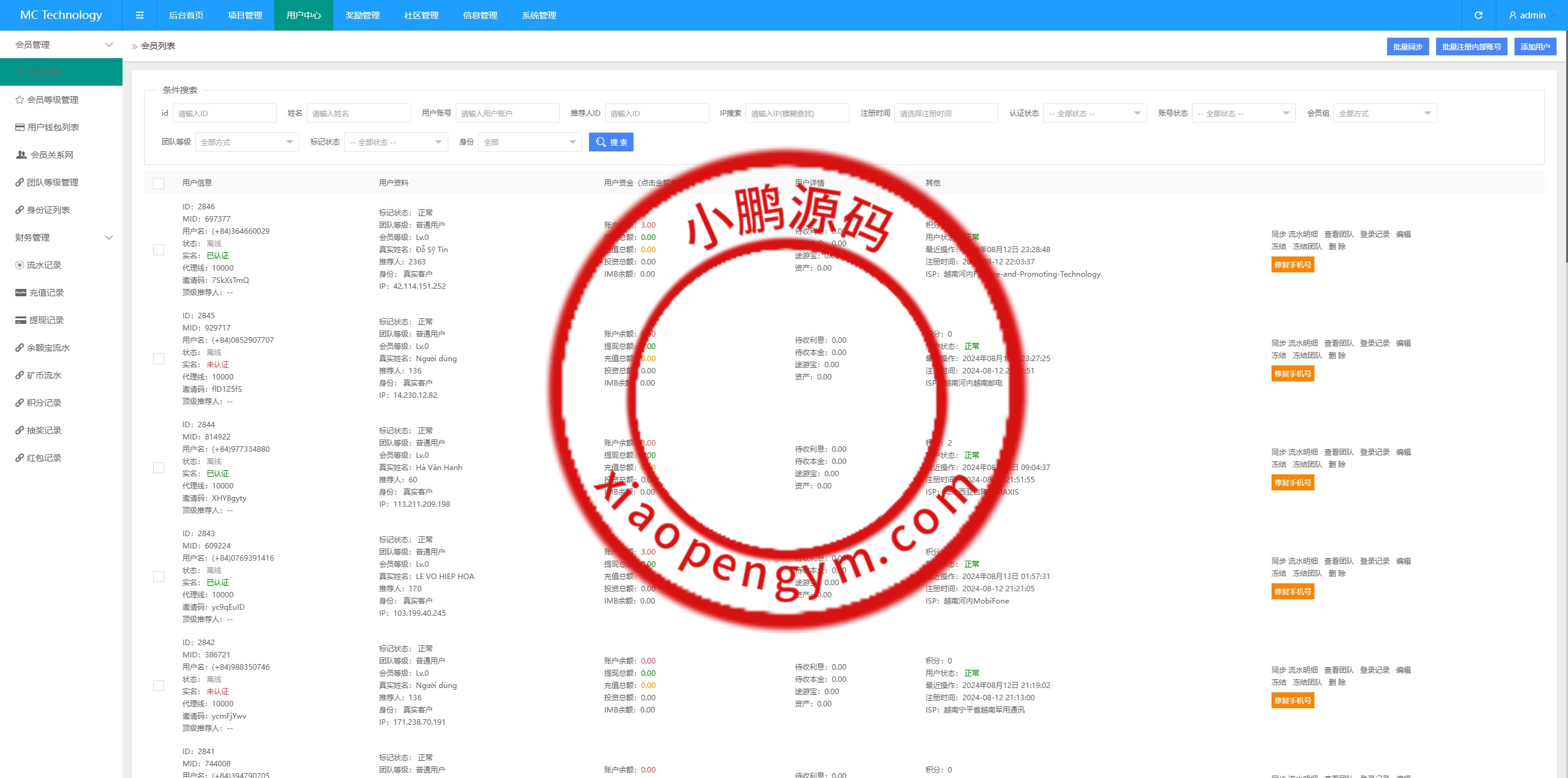Click the refresh icon in top bar
1568x778 pixels.
(x=1479, y=15)
